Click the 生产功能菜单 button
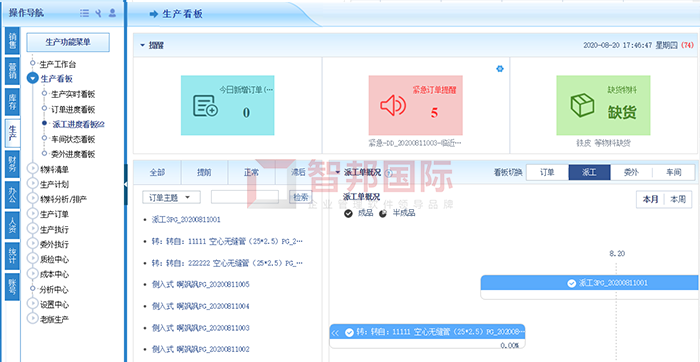This screenshot has height=362, width=700. (68, 42)
